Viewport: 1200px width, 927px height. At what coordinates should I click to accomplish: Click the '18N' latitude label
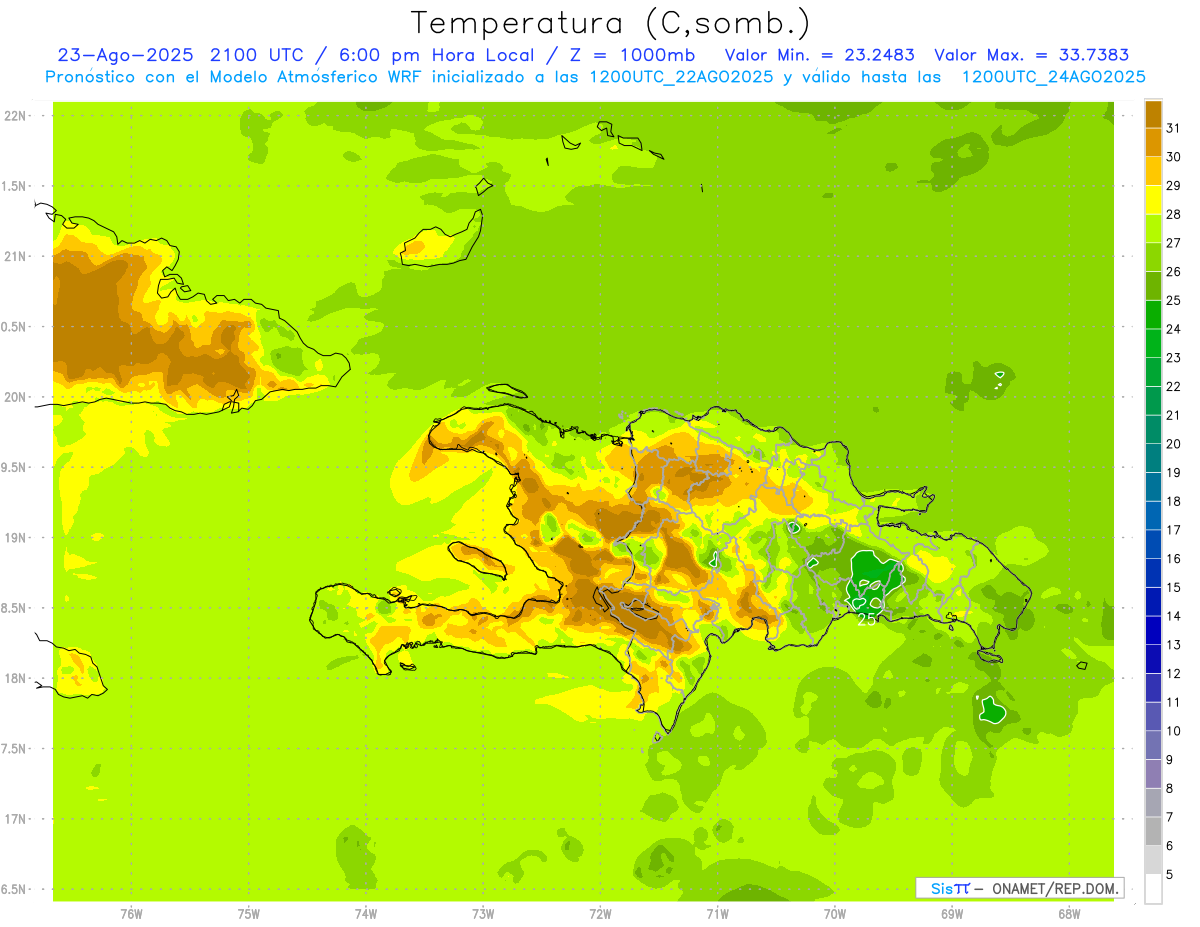pyautogui.click(x=15, y=678)
